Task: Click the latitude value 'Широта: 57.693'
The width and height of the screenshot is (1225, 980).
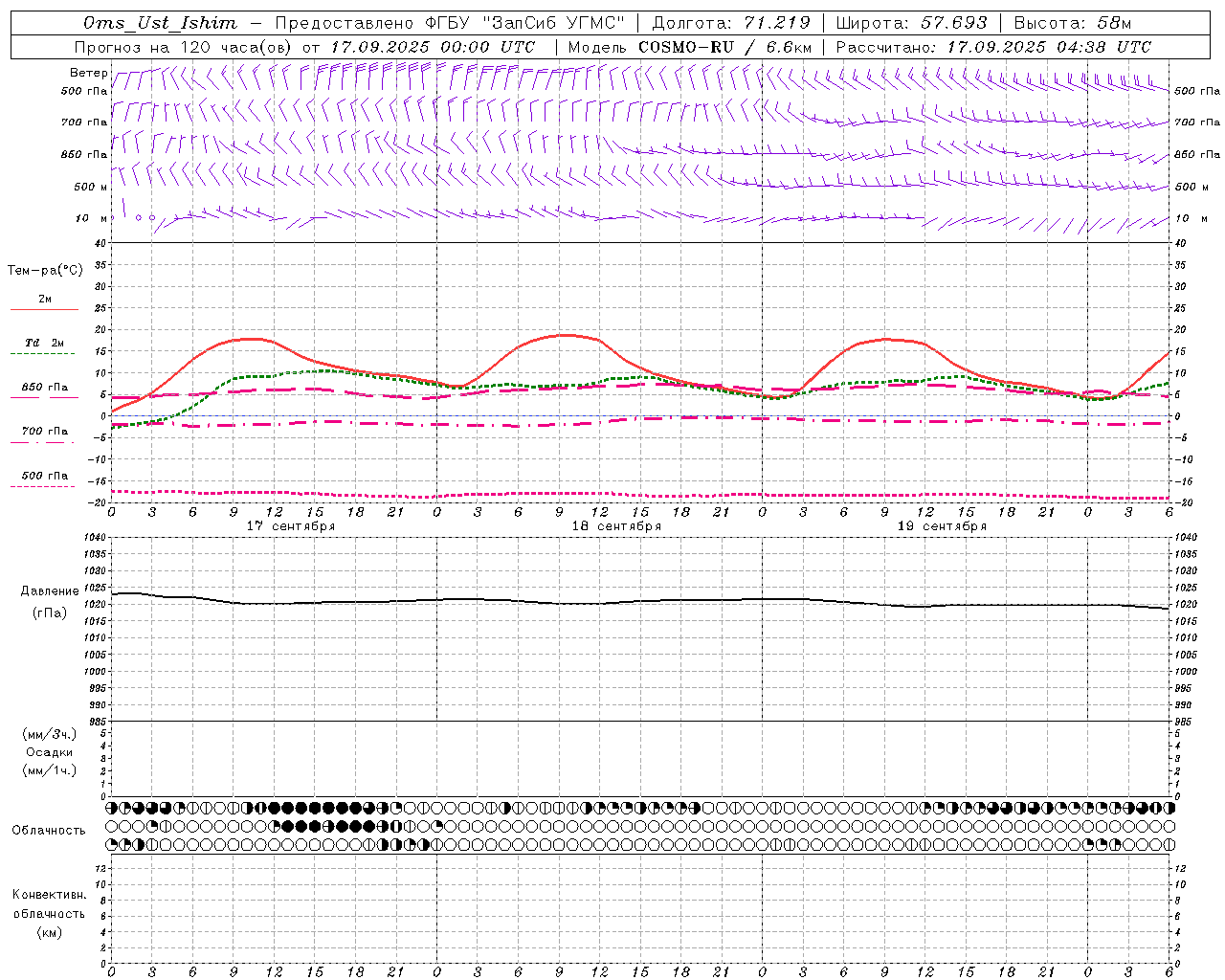Action: (x=911, y=23)
